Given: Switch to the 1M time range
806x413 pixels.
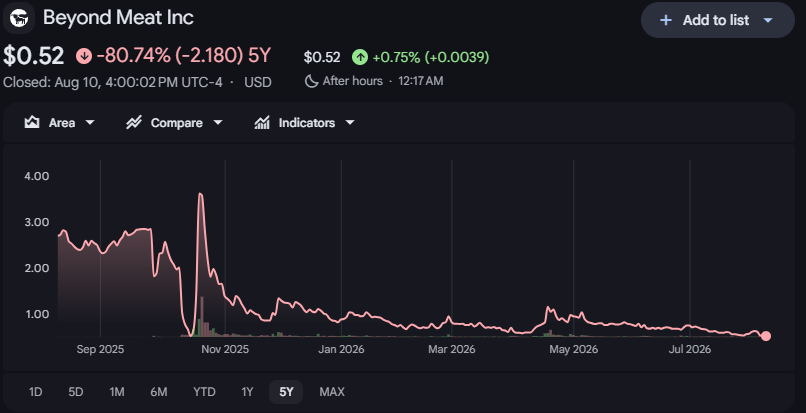Looking at the screenshot, I should click(x=117, y=392).
